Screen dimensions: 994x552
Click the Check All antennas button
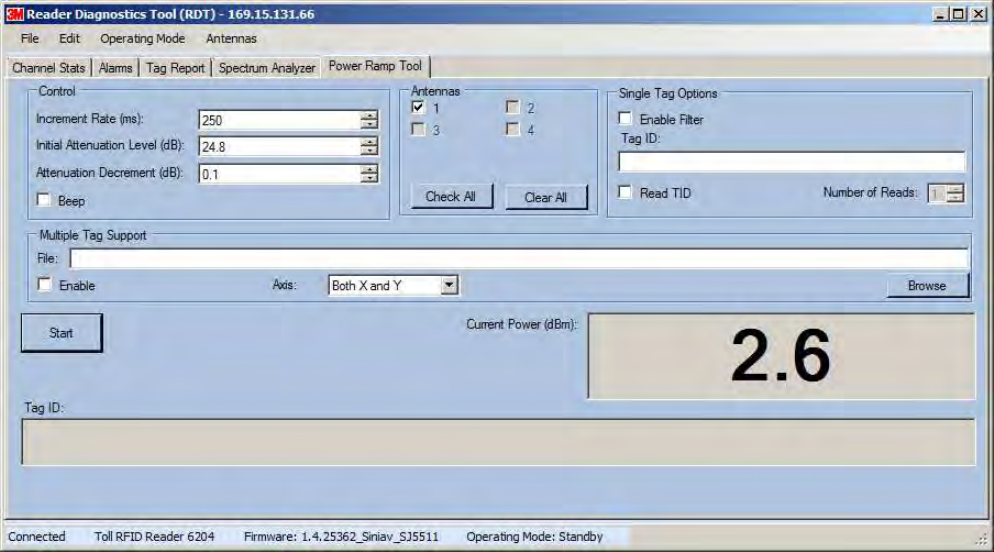(x=451, y=196)
